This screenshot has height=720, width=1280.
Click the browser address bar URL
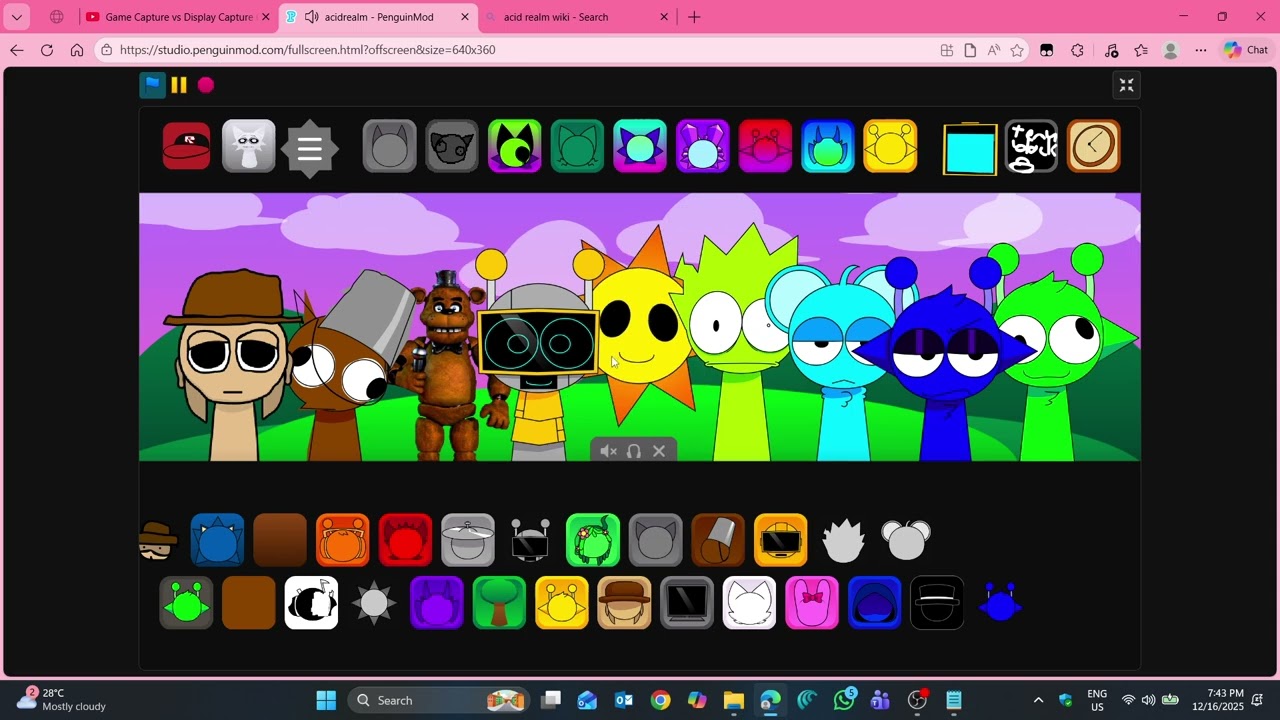(308, 50)
